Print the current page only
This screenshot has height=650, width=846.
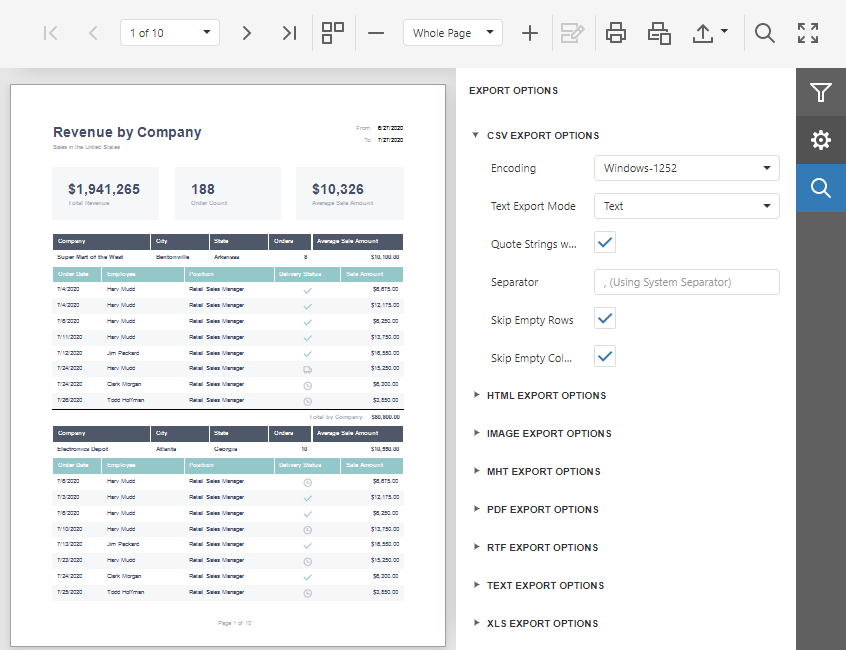(x=658, y=32)
